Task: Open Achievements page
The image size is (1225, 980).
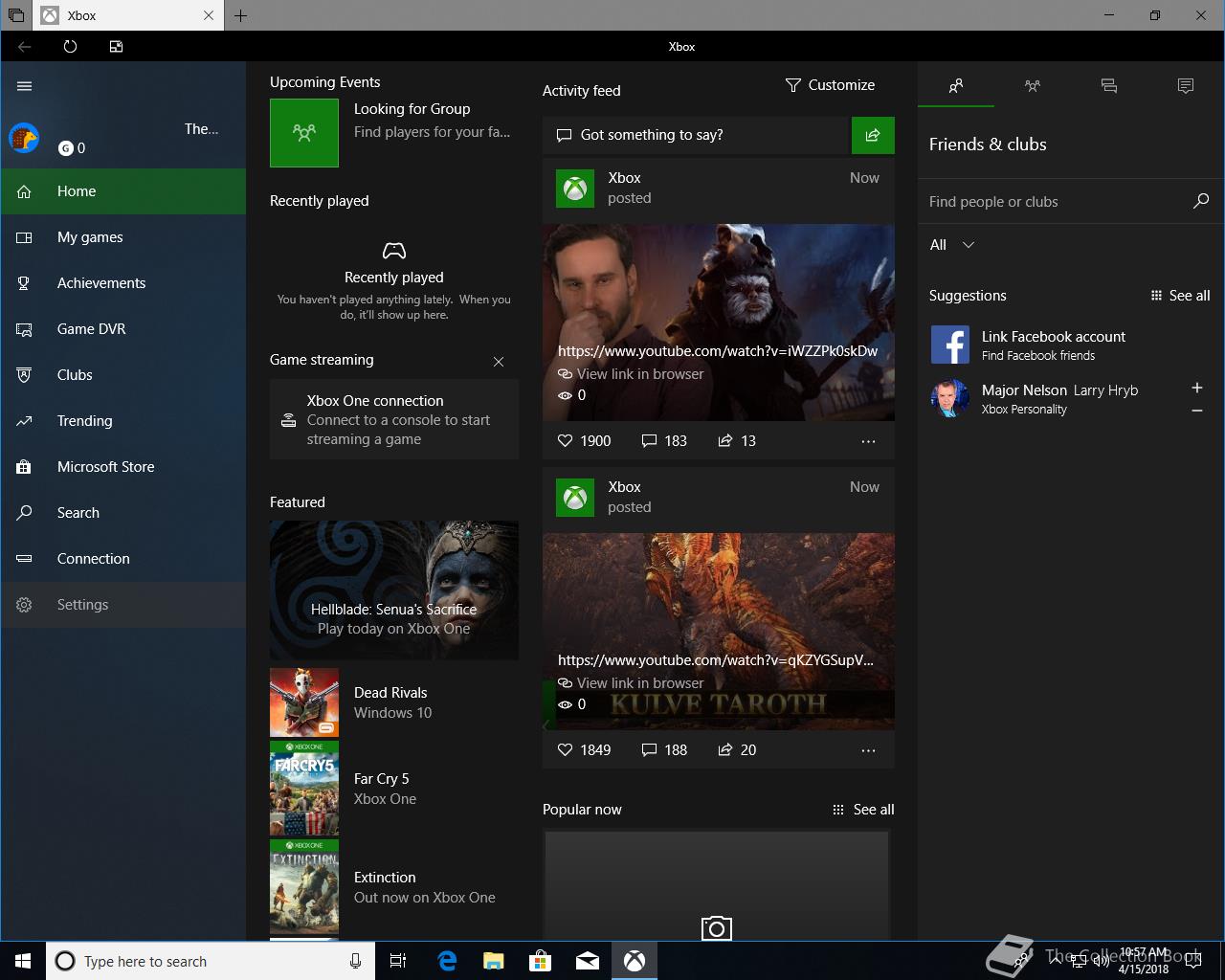Action: [123, 283]
